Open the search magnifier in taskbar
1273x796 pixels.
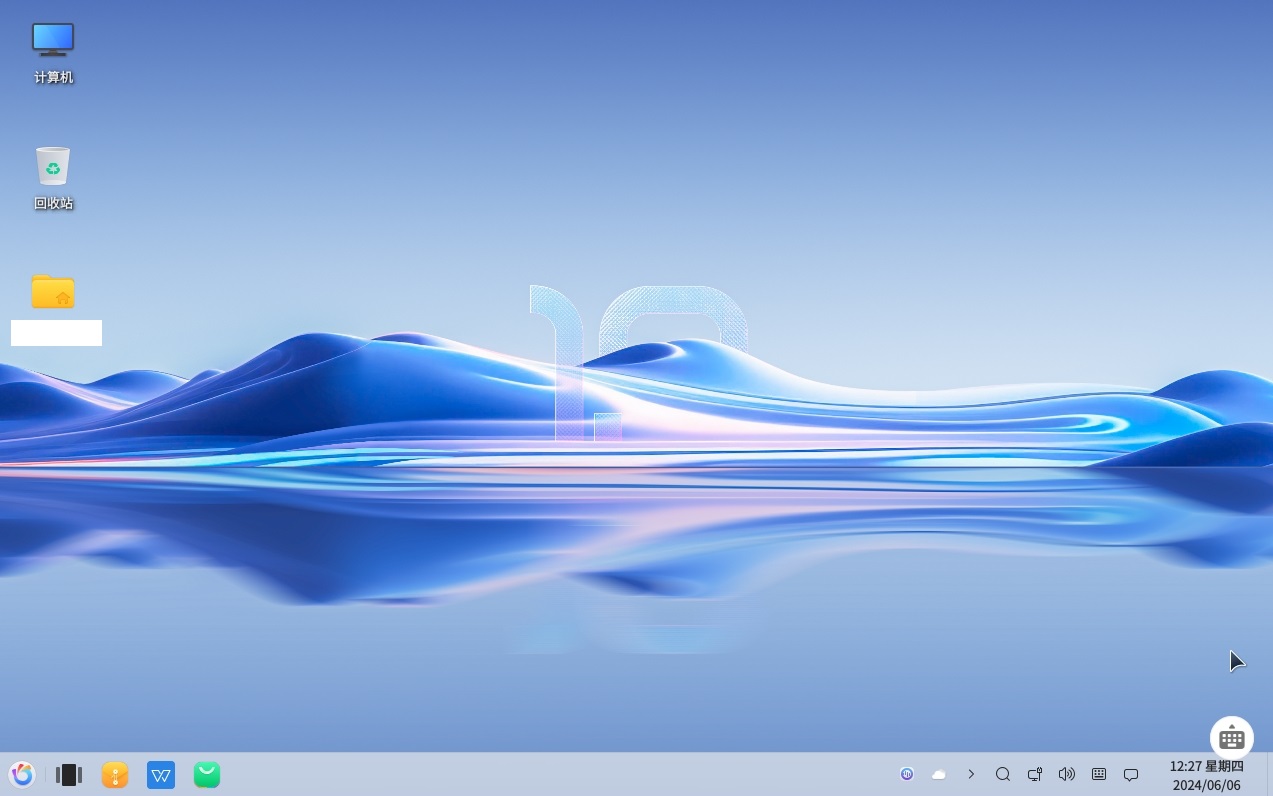tap(1003, 774)
